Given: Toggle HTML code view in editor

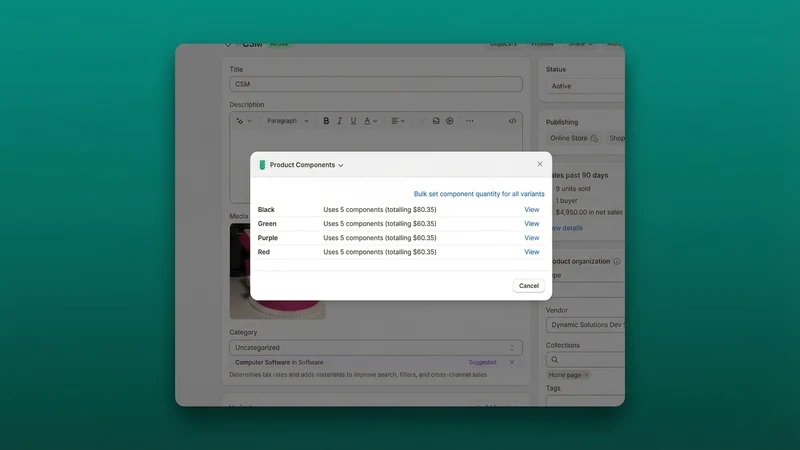Looking at the screenshot, I should (512, 121).
